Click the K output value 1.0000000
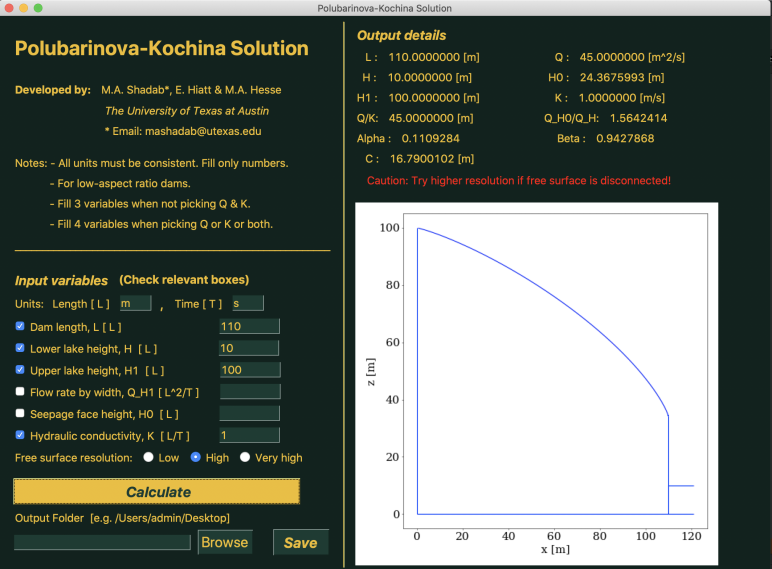772x569 pixels. pyautogui.click(x=607, y=97)
